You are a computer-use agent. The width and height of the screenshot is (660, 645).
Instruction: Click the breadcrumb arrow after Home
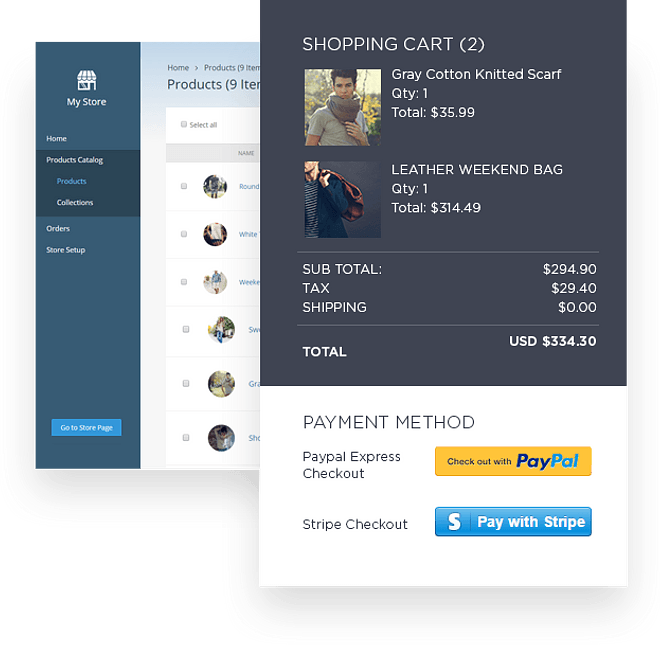(x=196, y=68)
